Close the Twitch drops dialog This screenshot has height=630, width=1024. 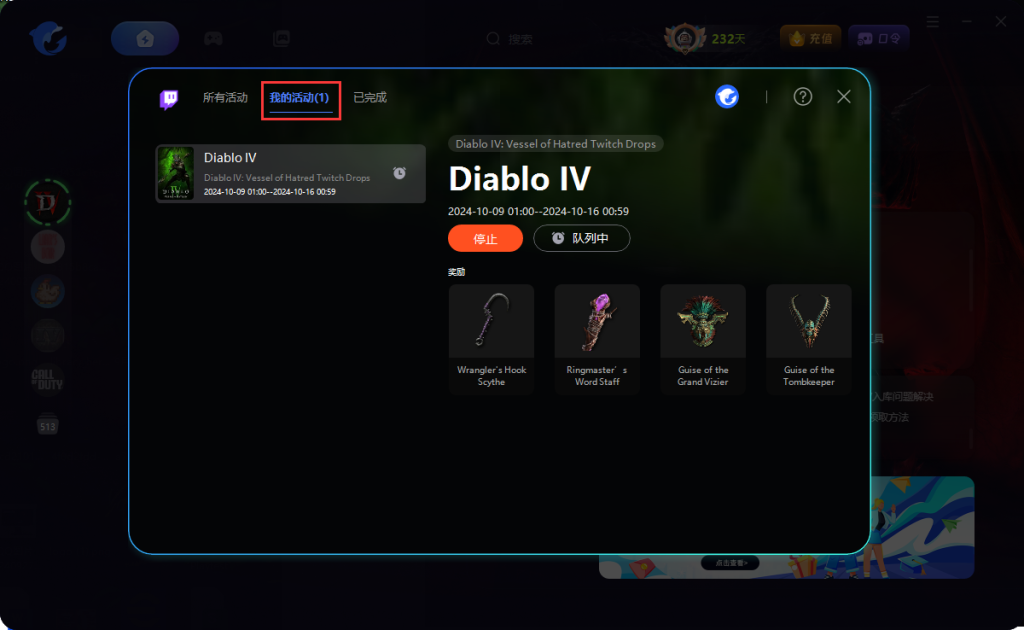(x=844, y=97)
